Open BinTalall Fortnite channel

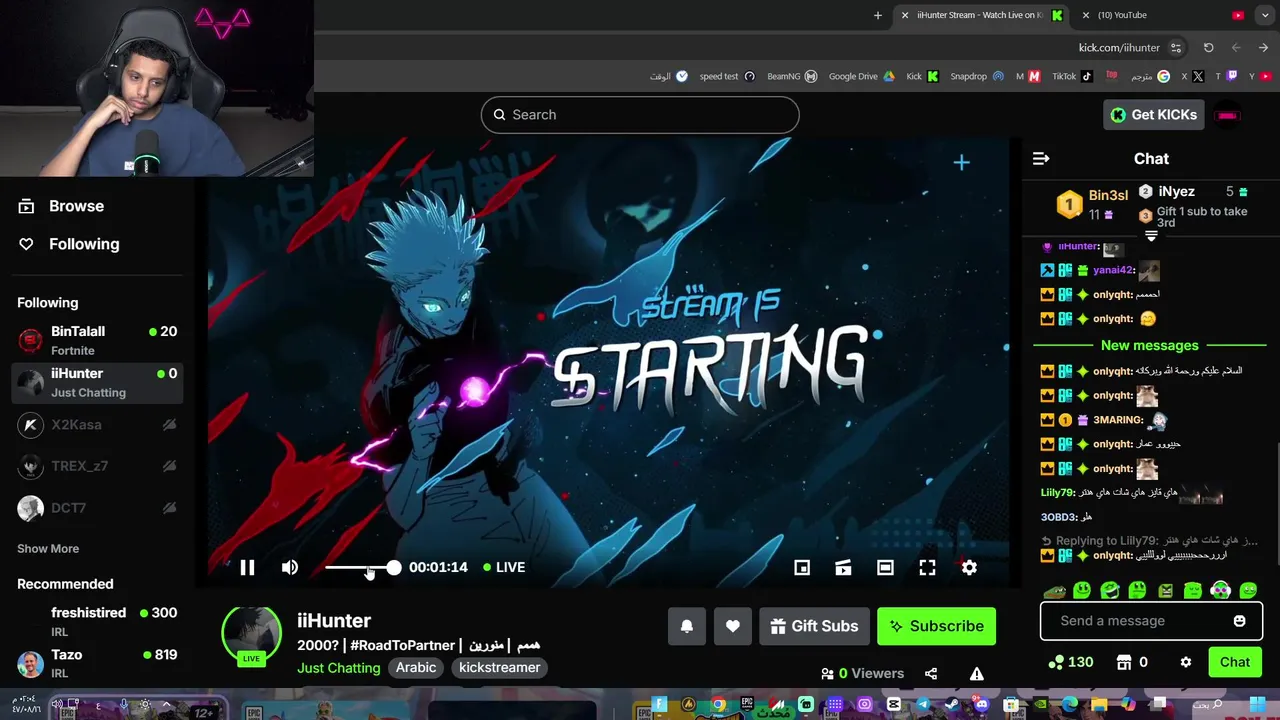[97, 340]
